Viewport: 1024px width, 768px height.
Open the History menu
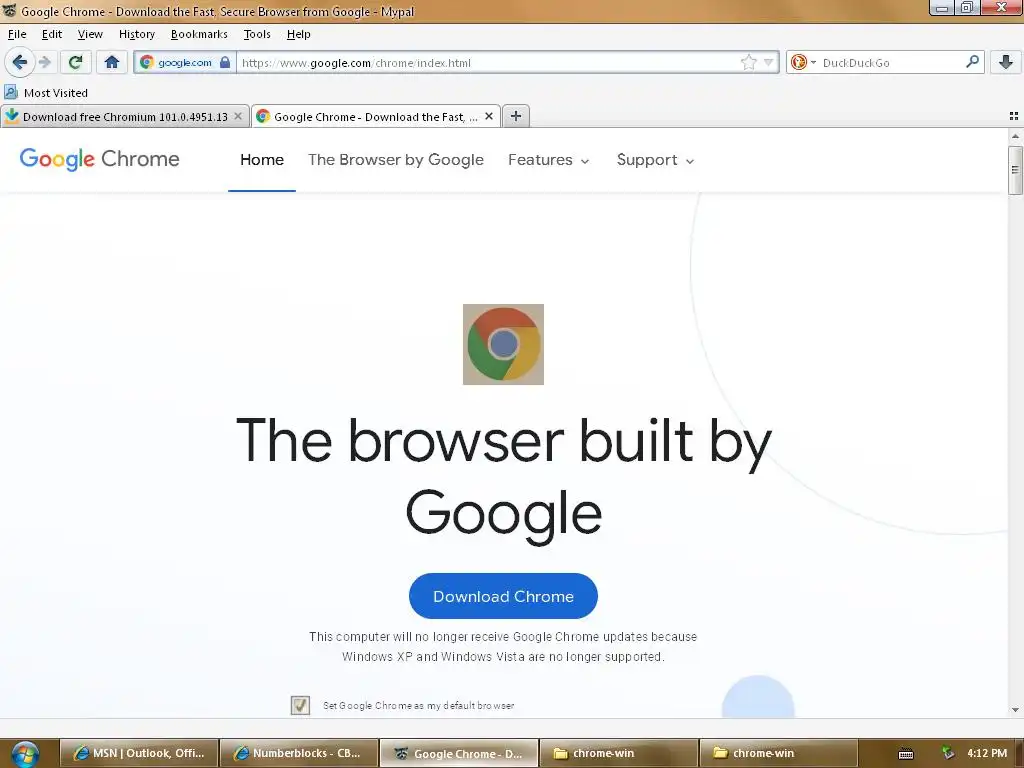point(136,34)
